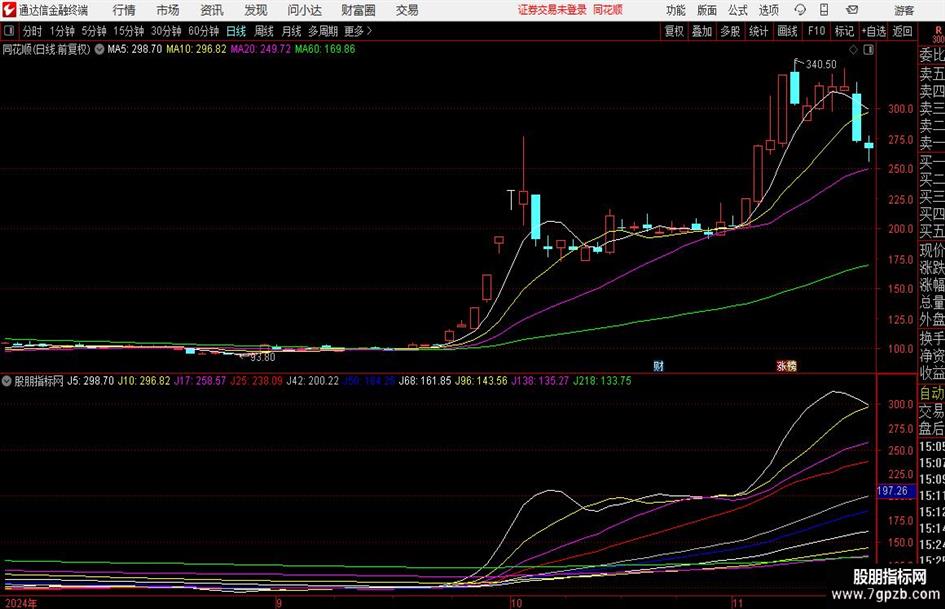Click the month 11 marker on time axis
Image resolution: width=945 pixels, height=609 pixels.
pyautogui.click(x=737, y=603)
